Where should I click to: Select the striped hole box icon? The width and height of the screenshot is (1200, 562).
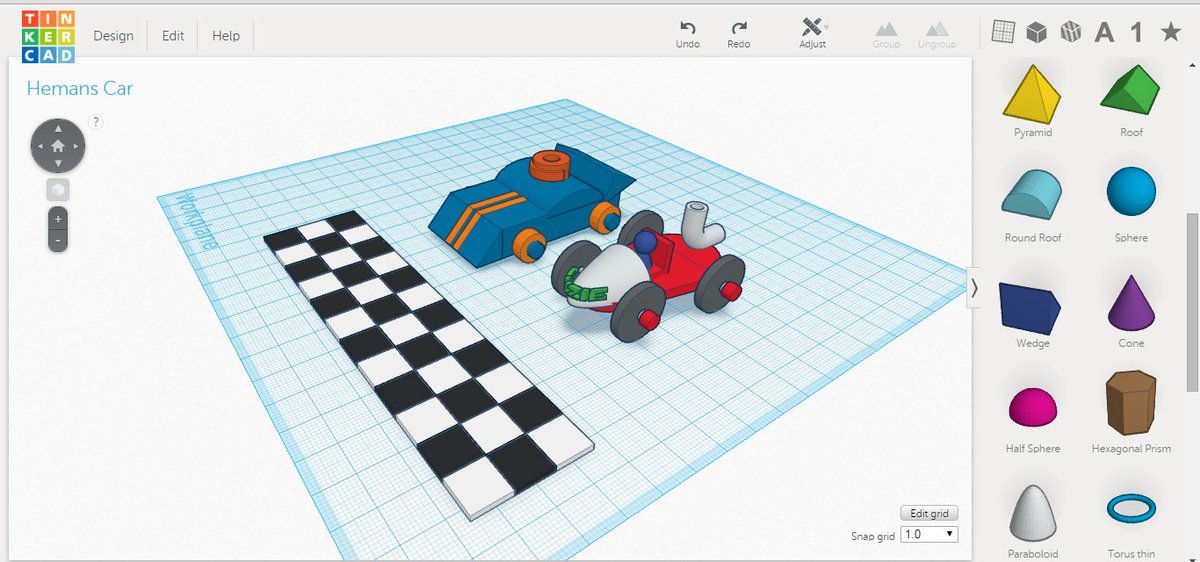pyautogui.click(x=1071, y=32)
